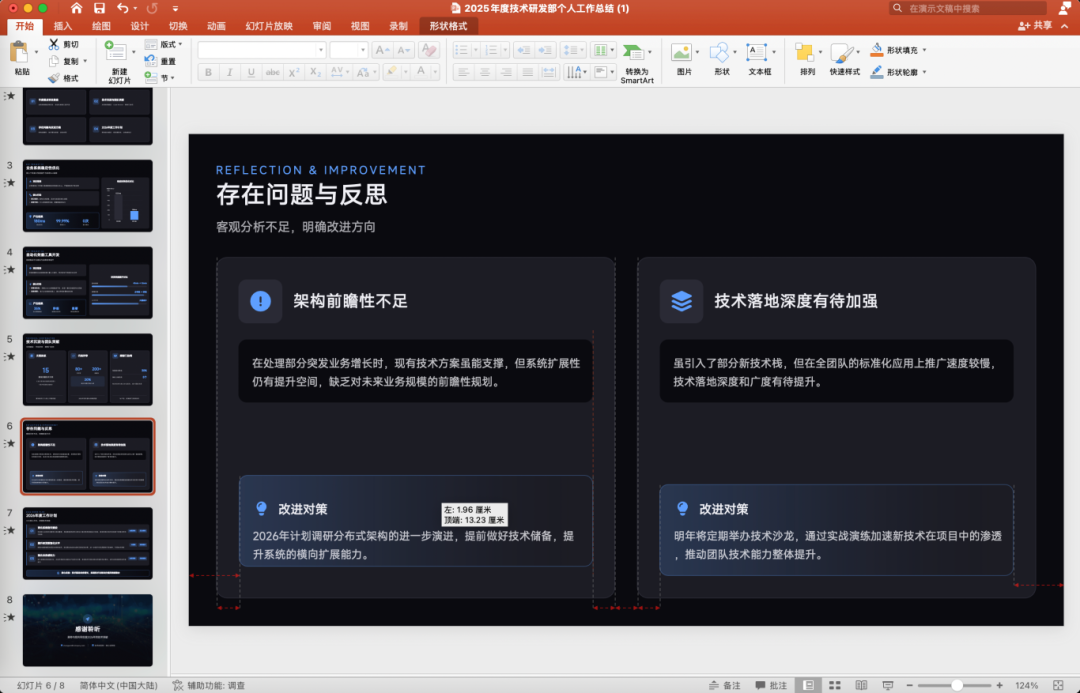
Task: Click 新建幻灯片 to add a slide
Action: (x=119, y=62)
